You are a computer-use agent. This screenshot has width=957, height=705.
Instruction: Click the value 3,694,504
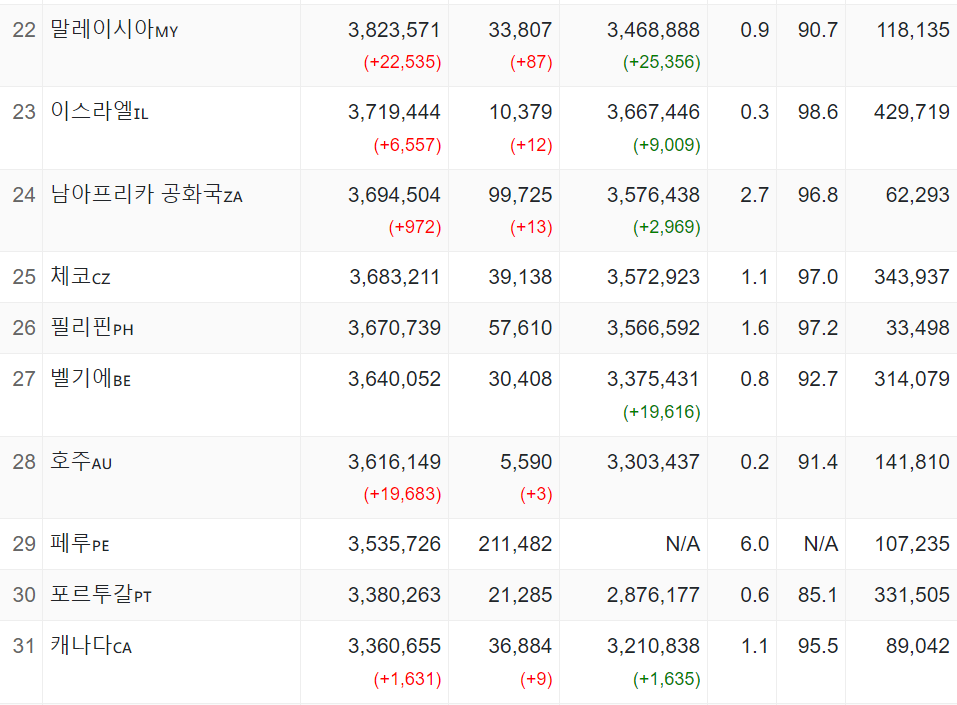click(394, 195)
